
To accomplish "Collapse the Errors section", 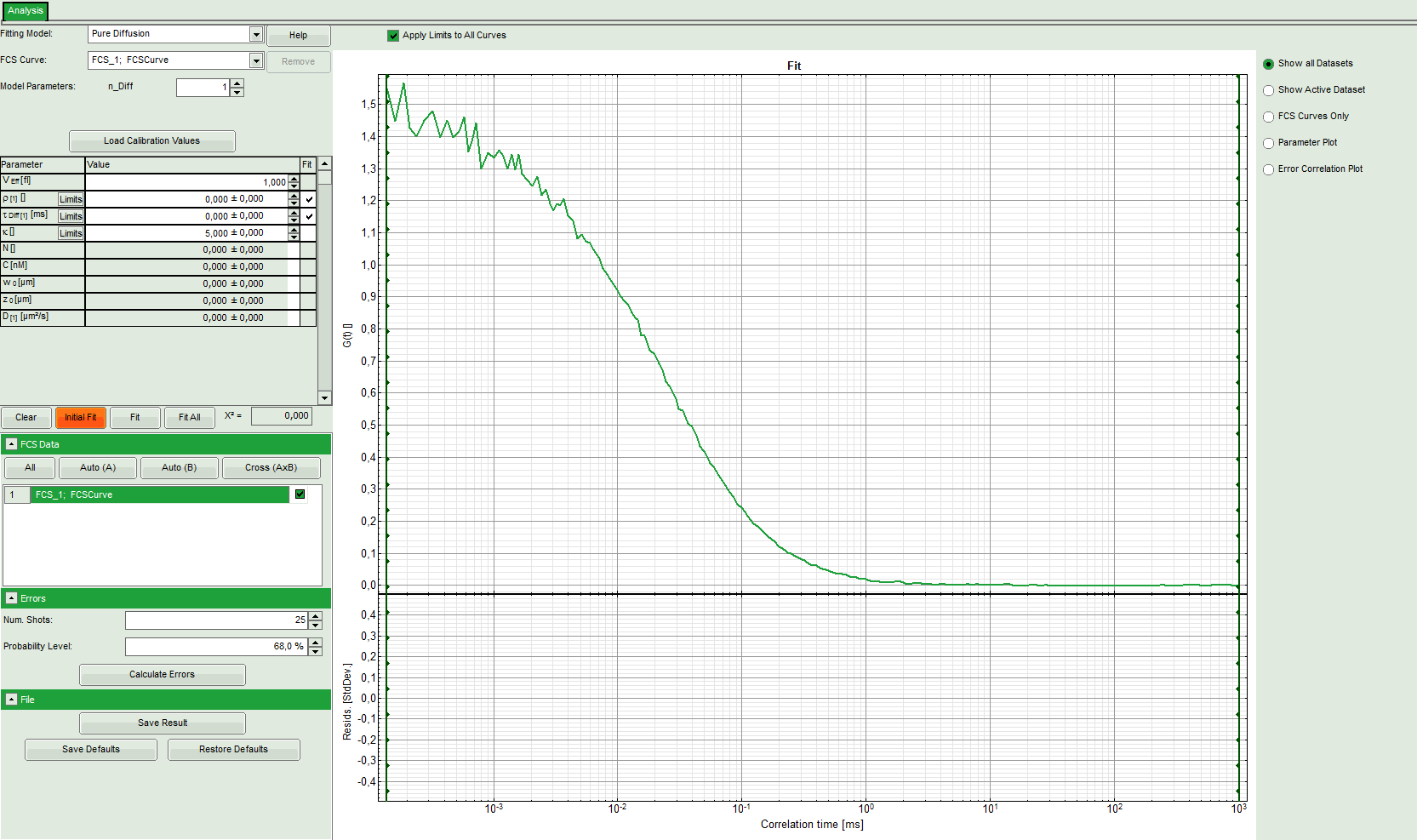I will (x=12, y=598).
